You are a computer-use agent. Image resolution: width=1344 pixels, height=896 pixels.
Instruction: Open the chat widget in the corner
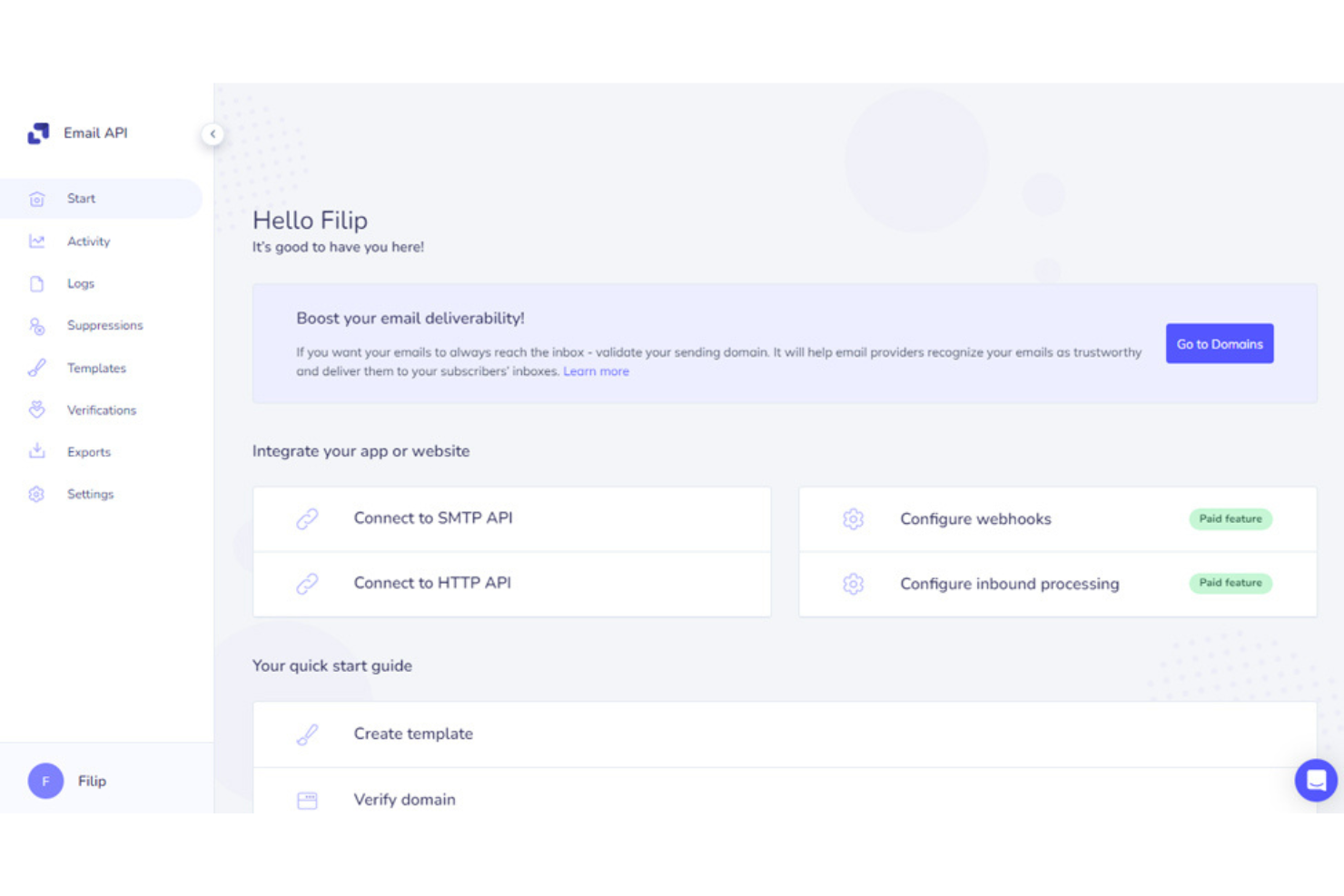click(1316, 780)
